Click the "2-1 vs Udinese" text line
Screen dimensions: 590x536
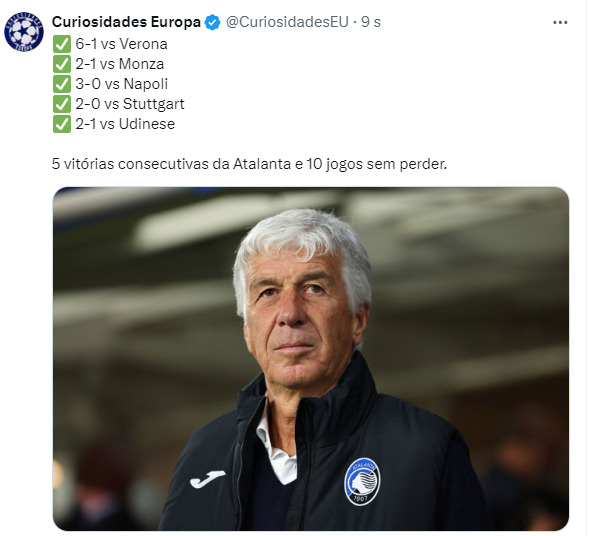click(x=125, y=124)
